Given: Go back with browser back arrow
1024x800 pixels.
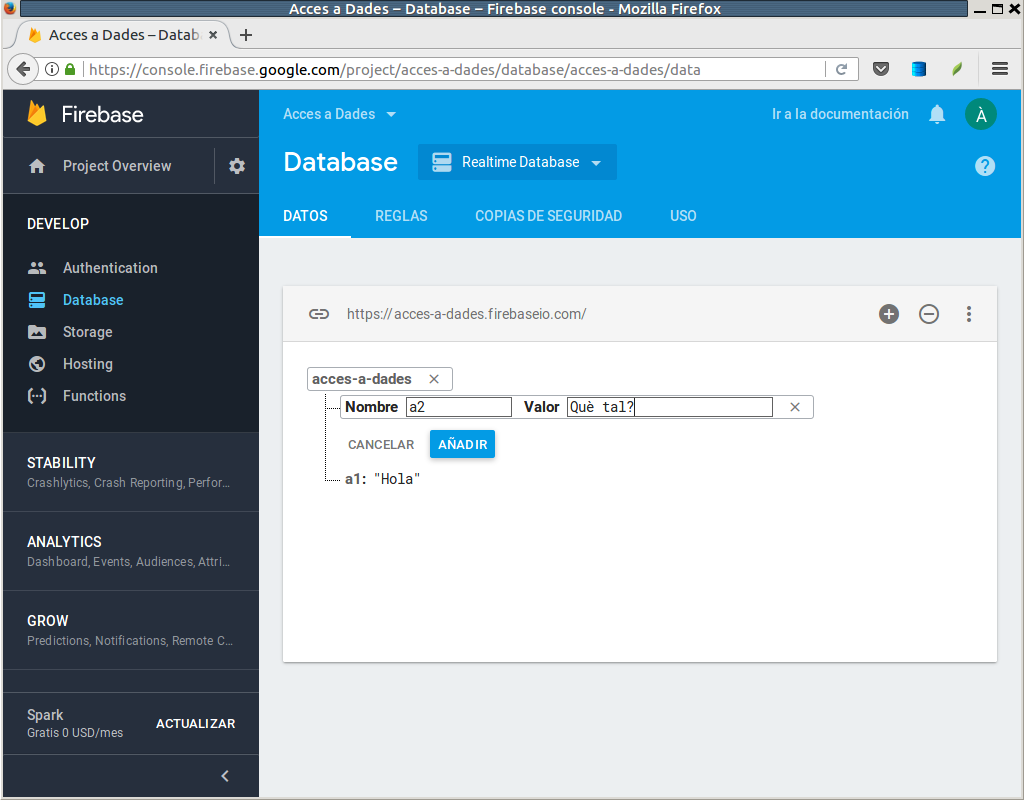Looking at the screenshot, I should 23,69.
